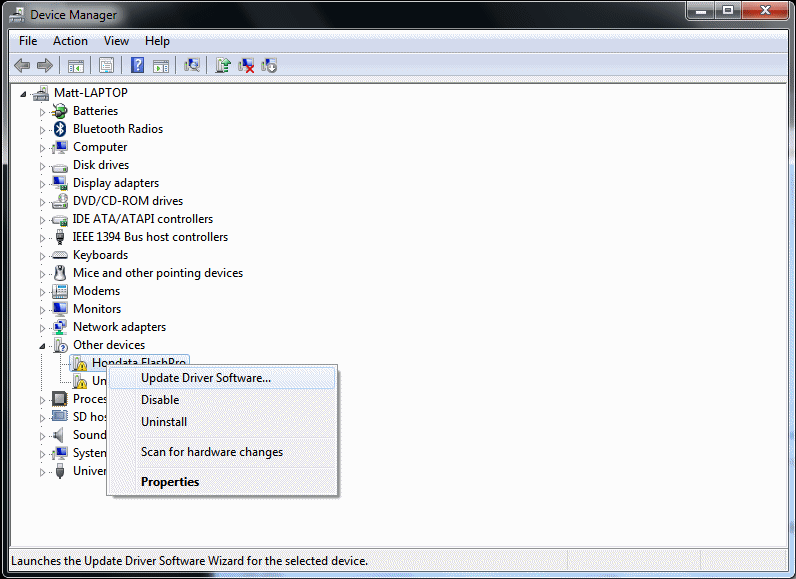Click the Mice and other pointing devices icon
The width and height of the screenshot is (796, 579).
[x=60, y=273]
